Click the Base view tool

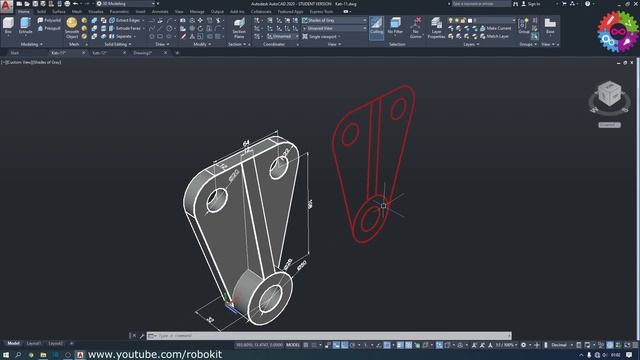point(550,26)
